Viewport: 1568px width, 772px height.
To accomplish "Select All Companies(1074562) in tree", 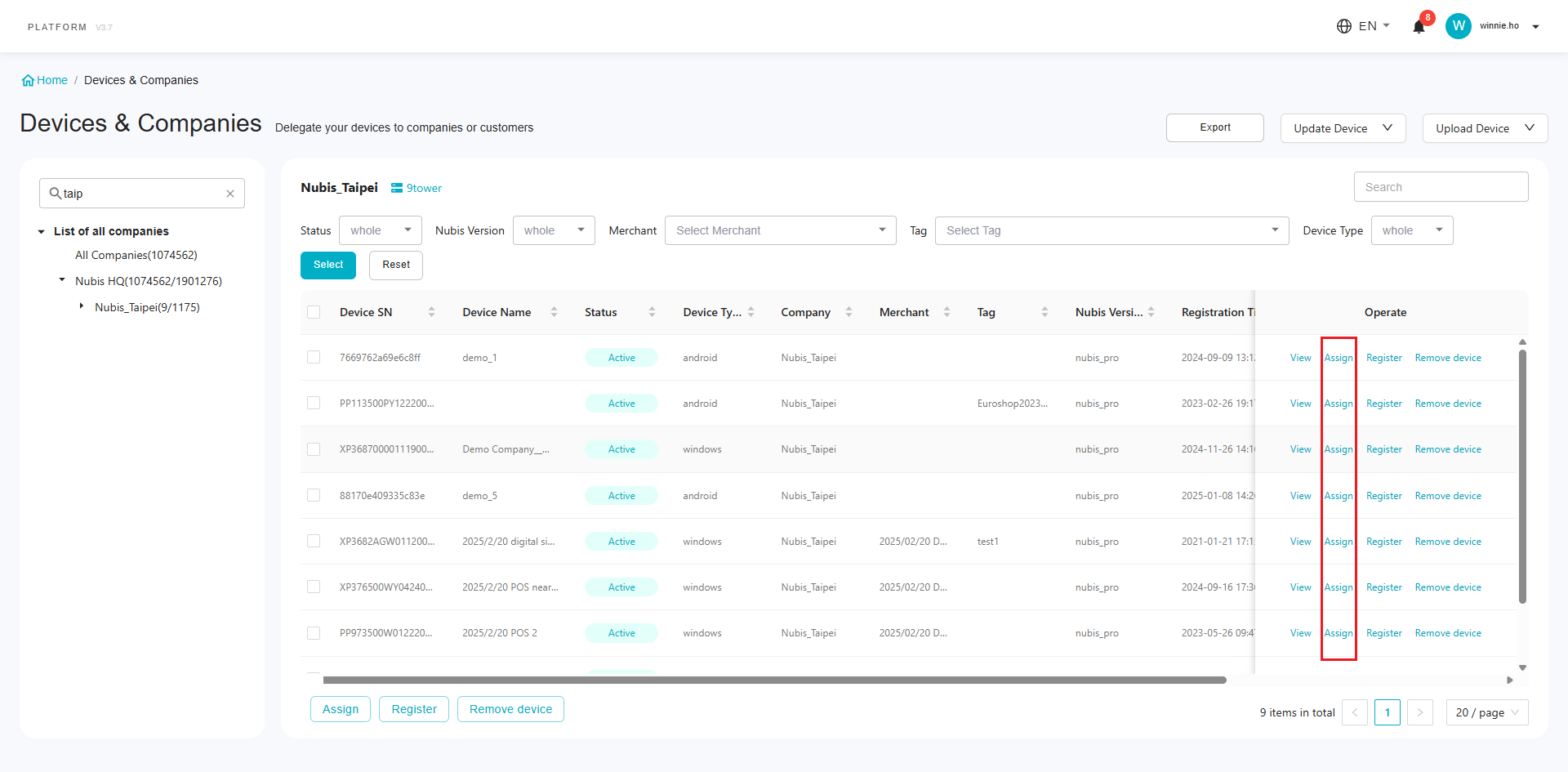I will tap(136, 255).
